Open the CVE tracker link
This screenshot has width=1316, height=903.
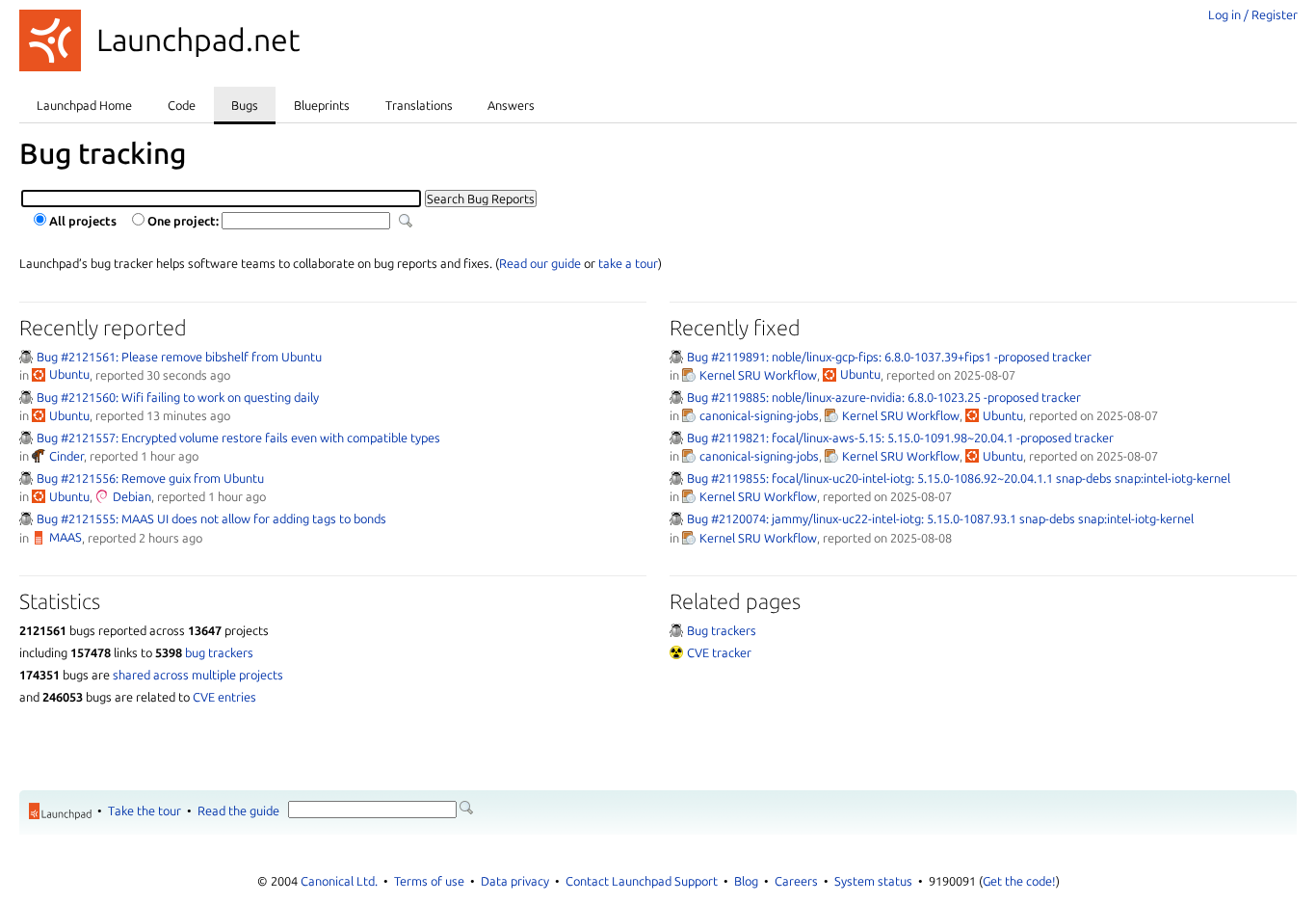coord(719,652)
